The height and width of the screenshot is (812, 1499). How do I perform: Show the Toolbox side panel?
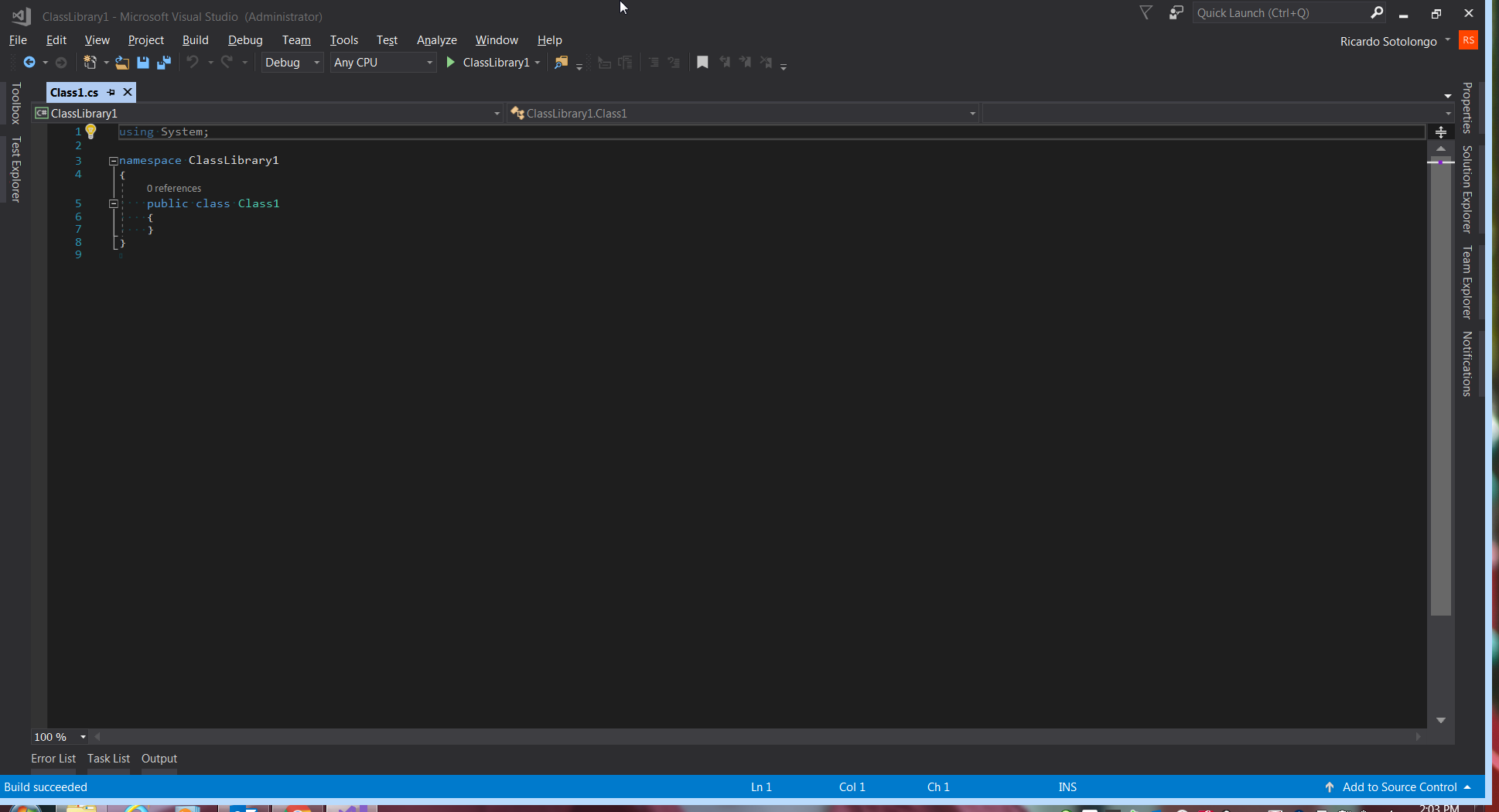point(15,104)
